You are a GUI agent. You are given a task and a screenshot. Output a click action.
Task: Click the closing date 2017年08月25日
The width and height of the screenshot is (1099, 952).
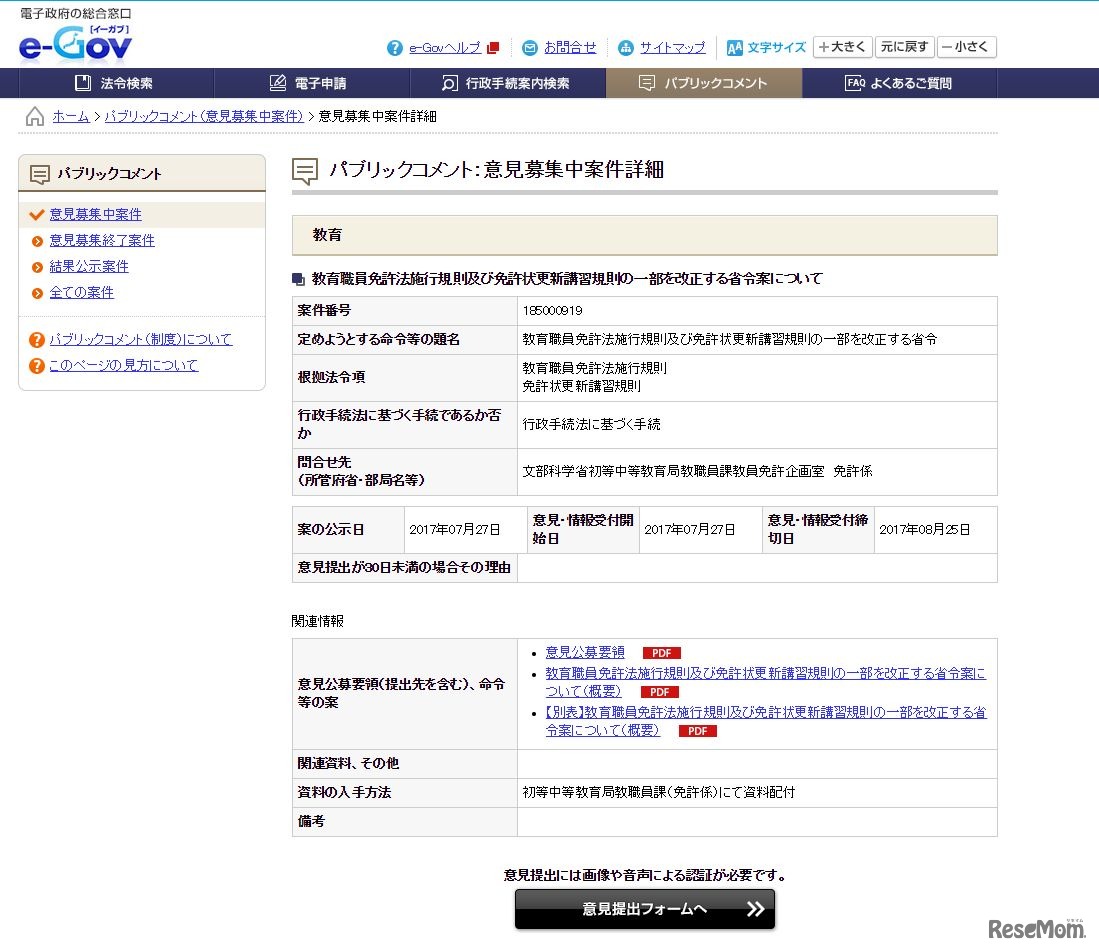(924, 530)
